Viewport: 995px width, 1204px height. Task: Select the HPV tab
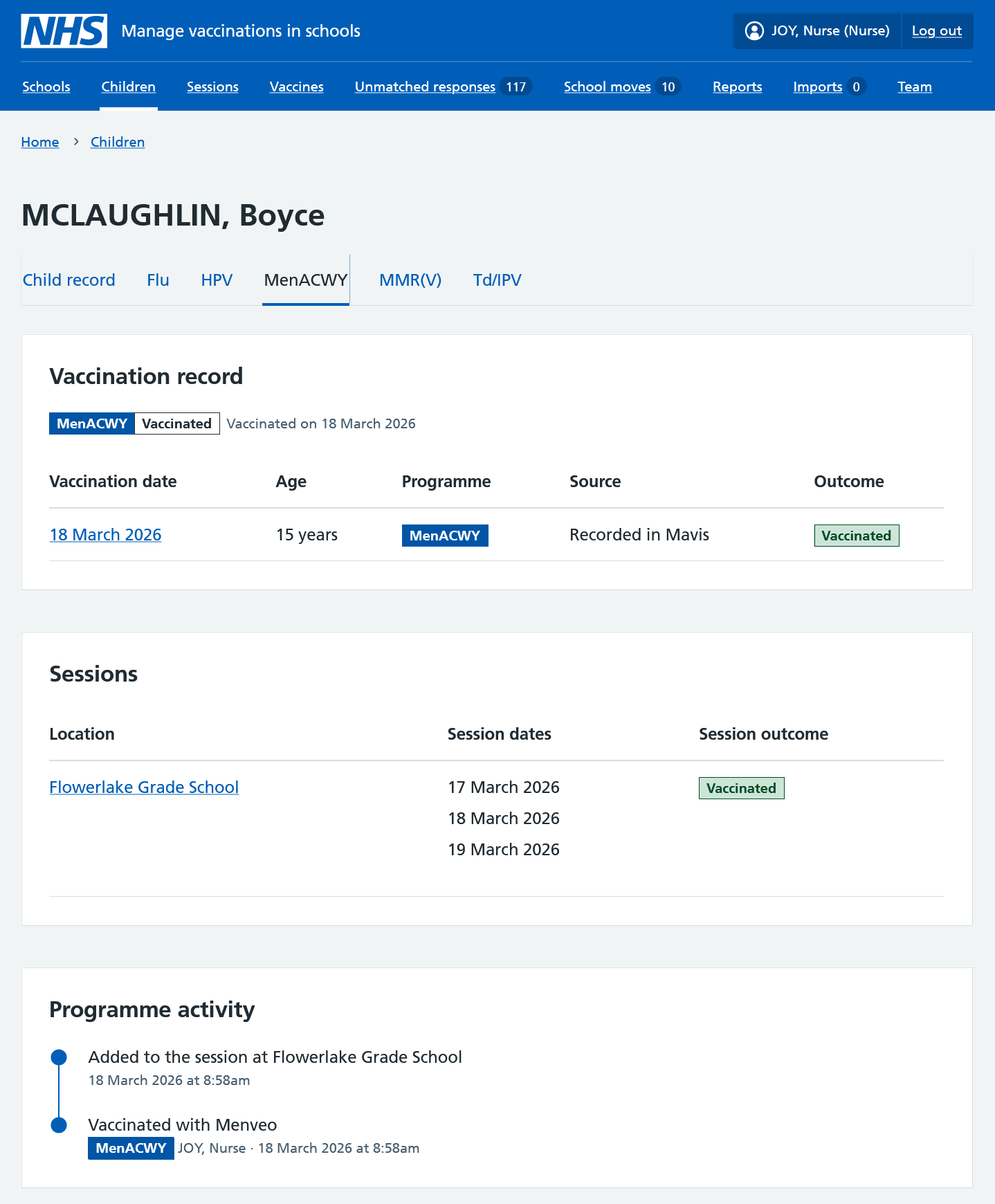[x=217, y=280]
